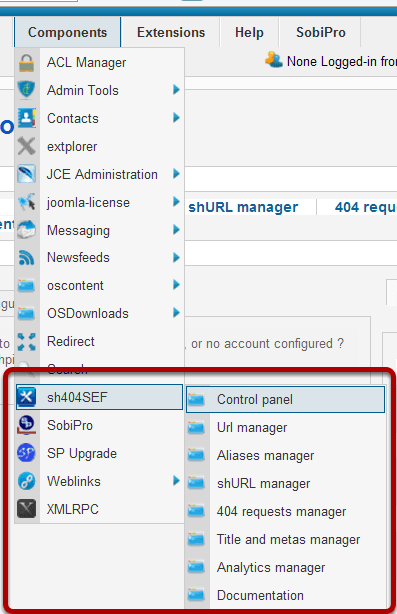Image resolution: width=397 pixels, height=614 pixels.
Task: Click the Messaging envelope icon
Action: (x=26, y=230)
